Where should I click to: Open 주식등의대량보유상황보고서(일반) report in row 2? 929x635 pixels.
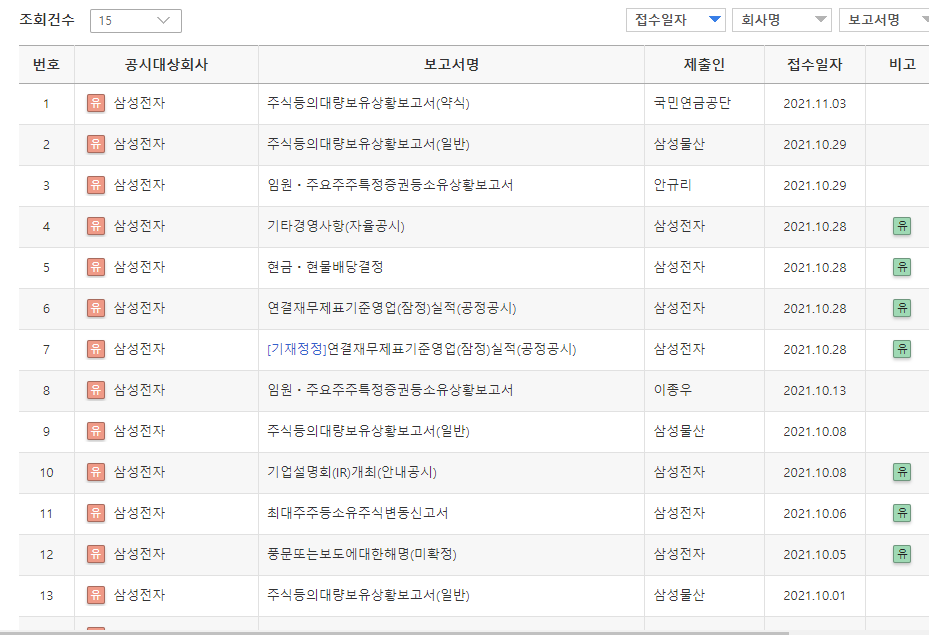pyautogui.click(x=368, y=144)
